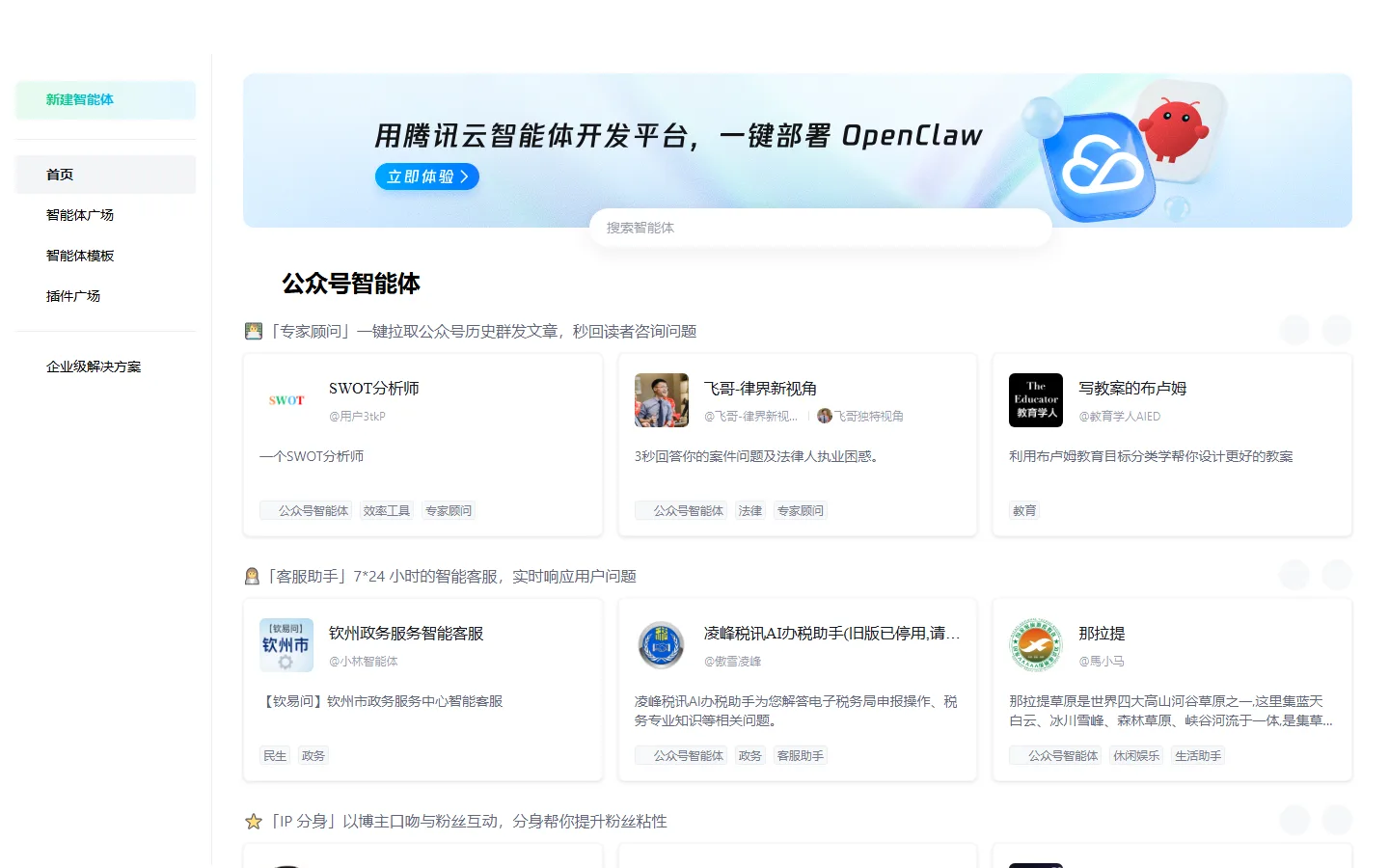Screen dimensions: 1389x868
Task: Click the 利用布卢姆教育目标分类学 description text
Action: click(1151, 456)
